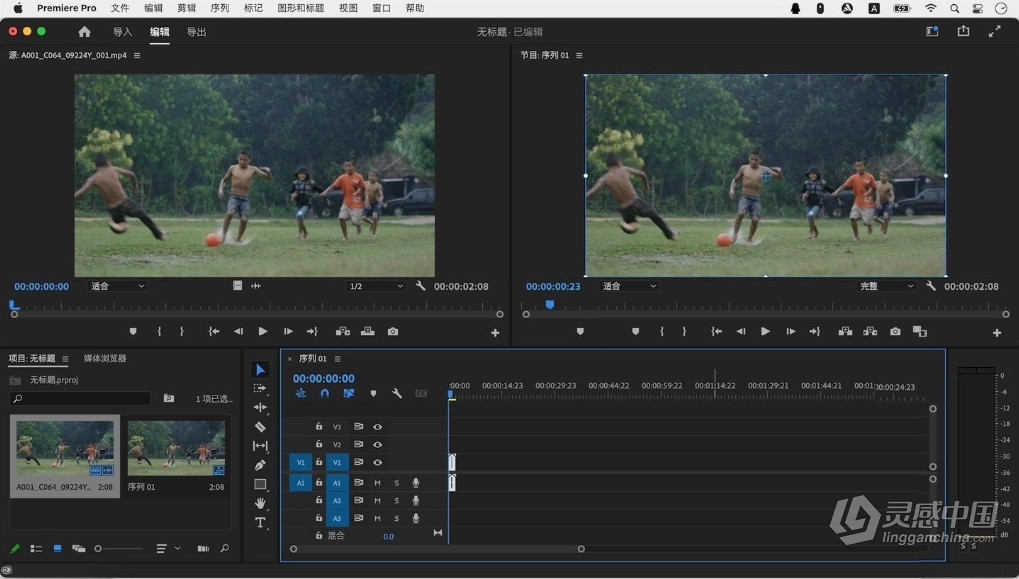Open Program monitor zoom level dropdown 适合
This screenshot has height=579, width=1019.
(628, 286)
